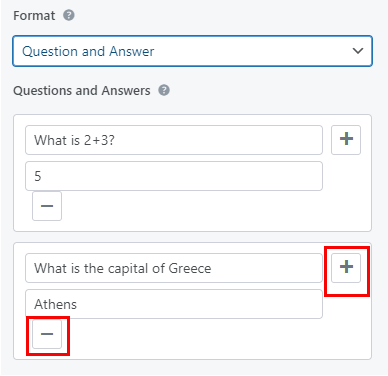This screenshot has height=376, width=388.
Task: Focus the answer field containing 5
Action: pyautogui.click(x=174, y=176)
